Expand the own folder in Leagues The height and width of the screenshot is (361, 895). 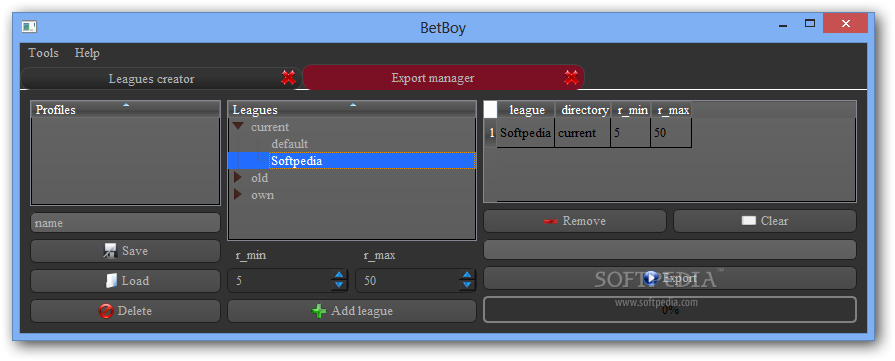pos(237,195)
